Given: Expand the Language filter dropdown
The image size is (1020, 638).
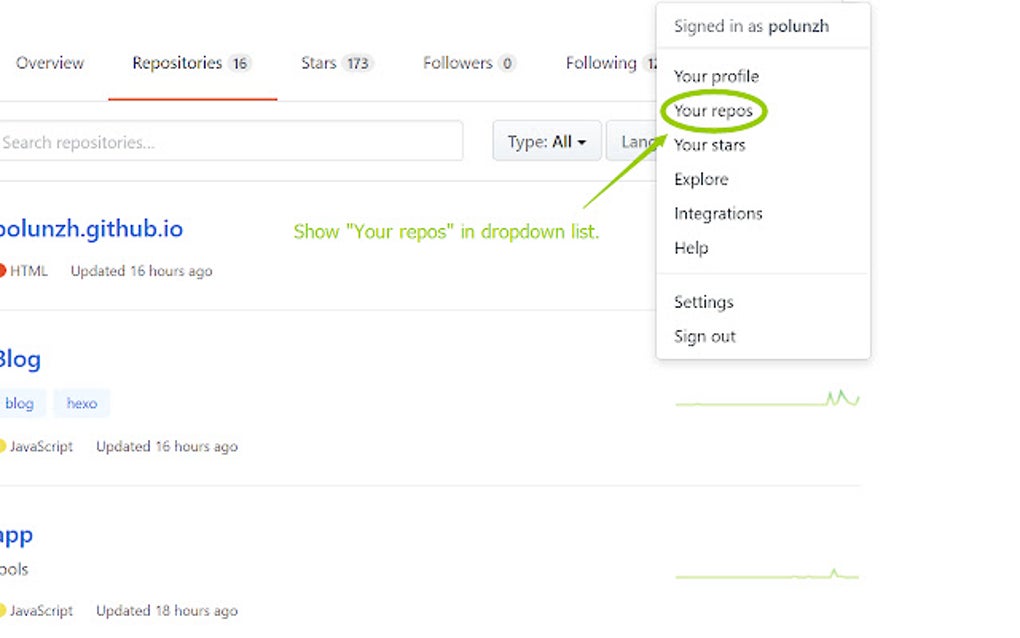Looking at the screenshot, I should point(634,142).
